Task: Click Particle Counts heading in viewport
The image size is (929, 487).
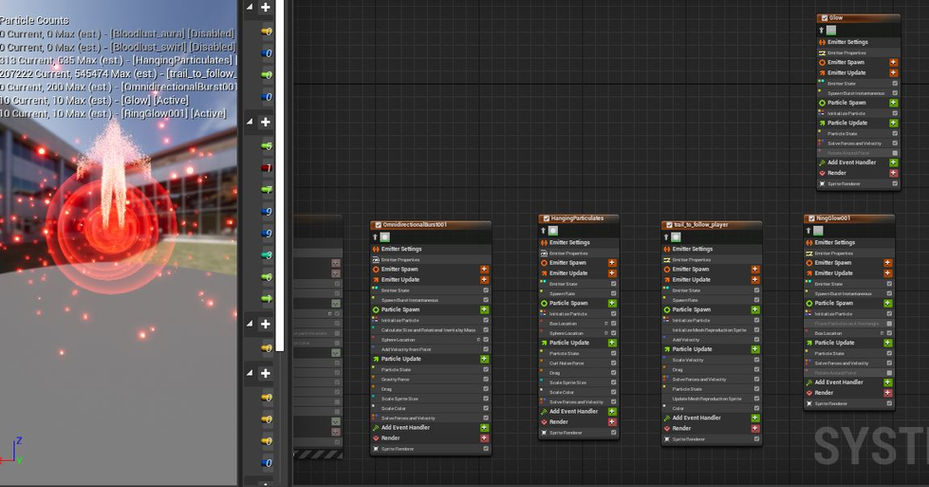Action: (x=34, y=20)
